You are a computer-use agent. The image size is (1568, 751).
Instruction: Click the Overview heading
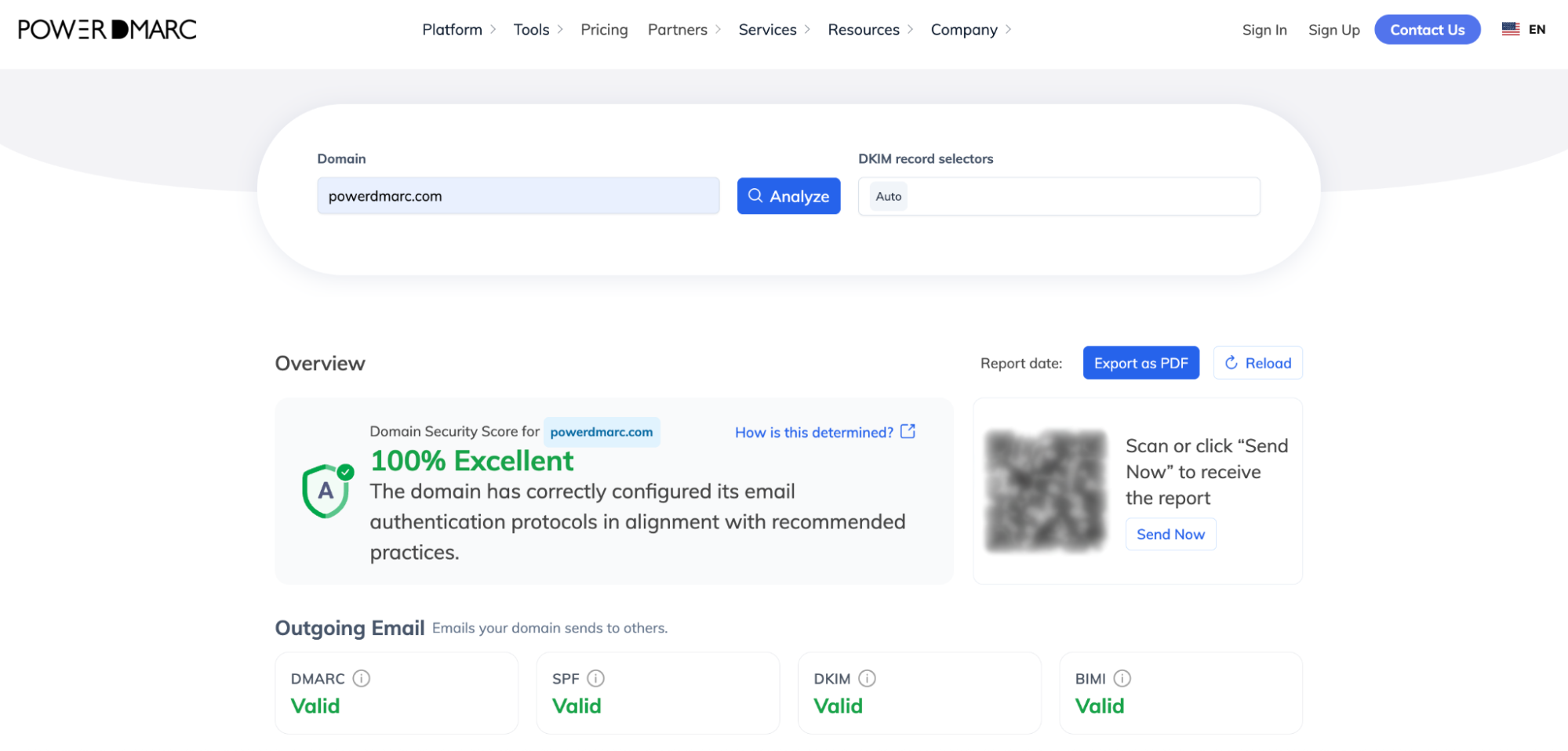point(320,363)
